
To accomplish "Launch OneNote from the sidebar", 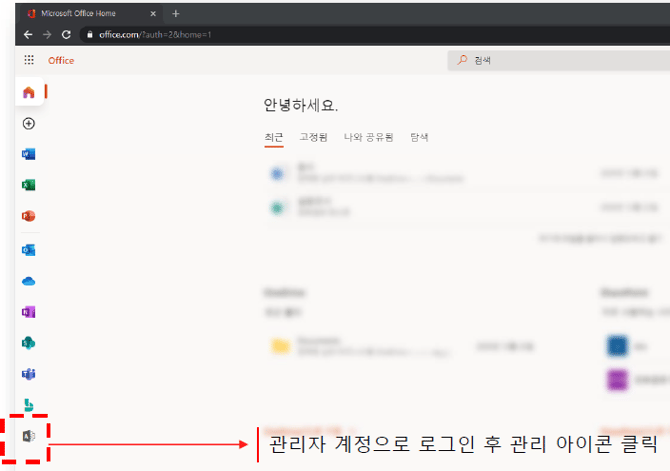I will 29,312.
